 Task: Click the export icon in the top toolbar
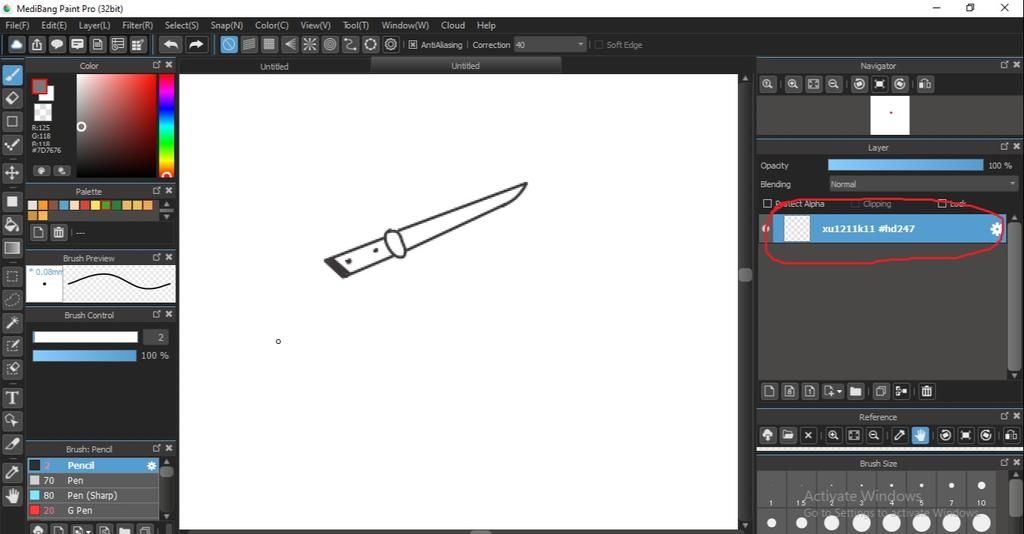(37, 44)
